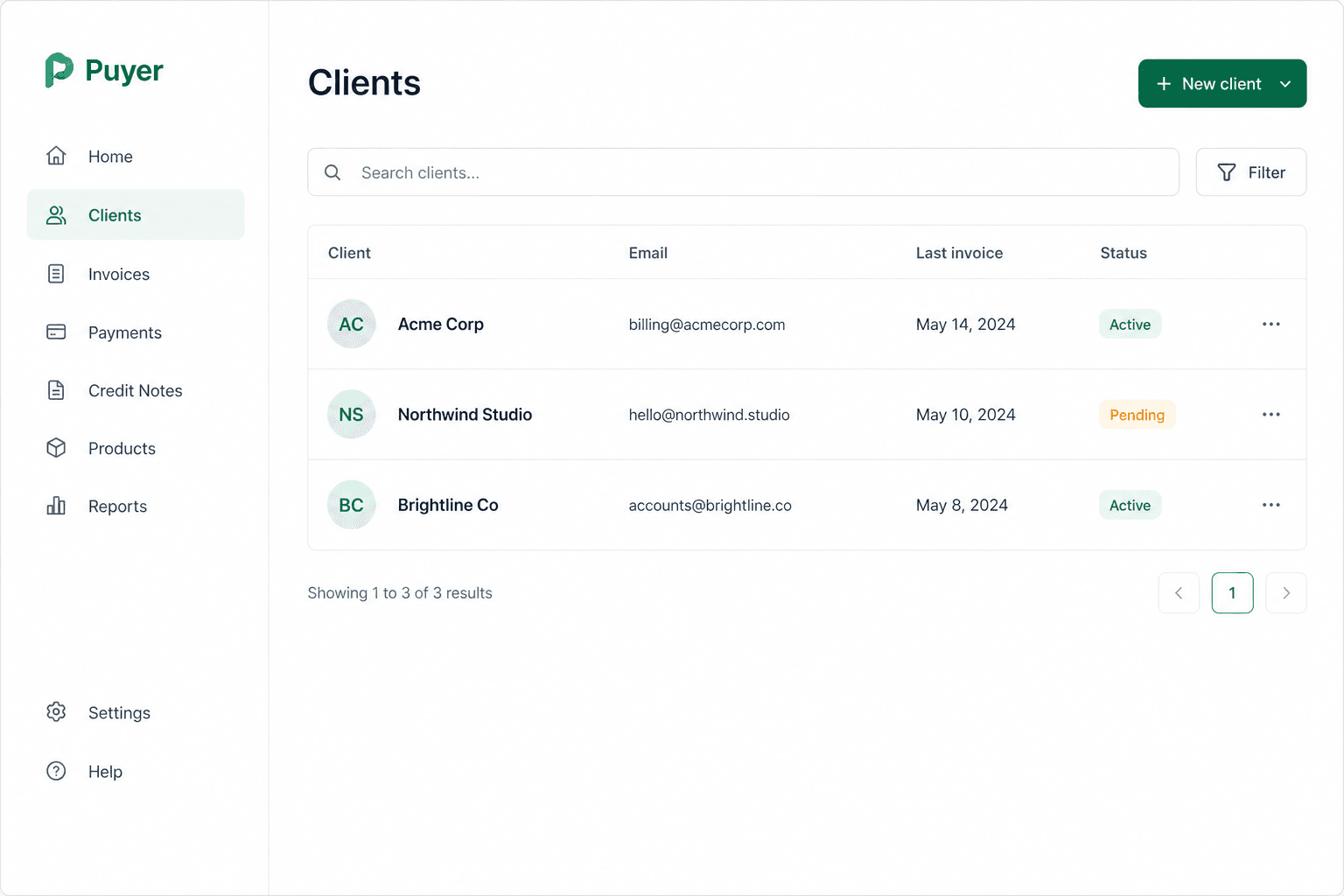Click the Pending status badge
1344x896 pixels.
(1137, 415)
